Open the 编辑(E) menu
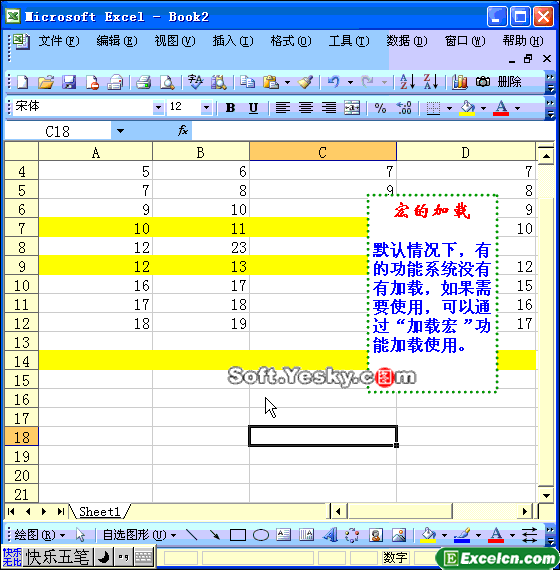This screenshot has width=560, height=570. (x=117, y=41)
